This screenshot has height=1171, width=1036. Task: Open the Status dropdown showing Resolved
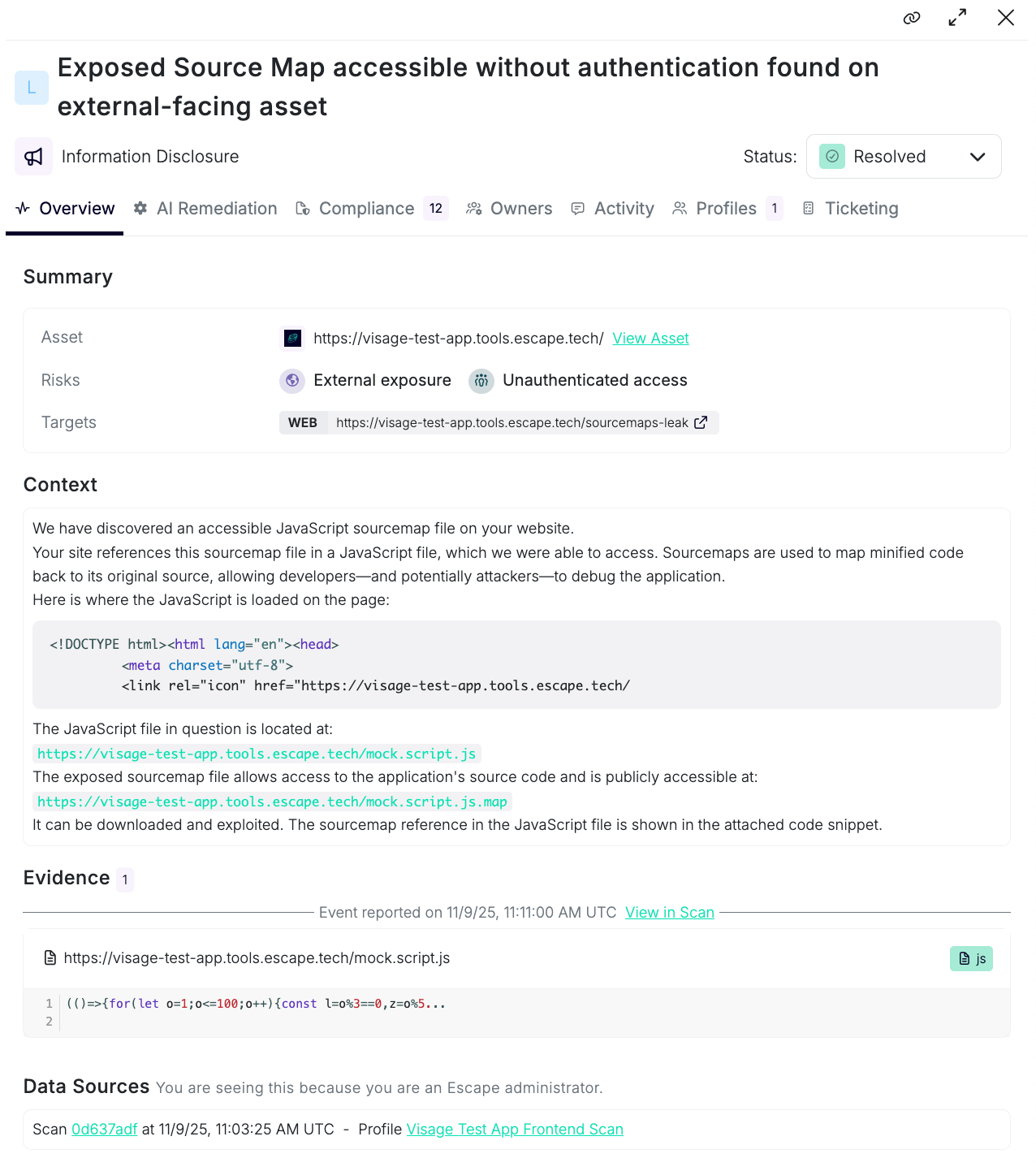click(903, 157)
